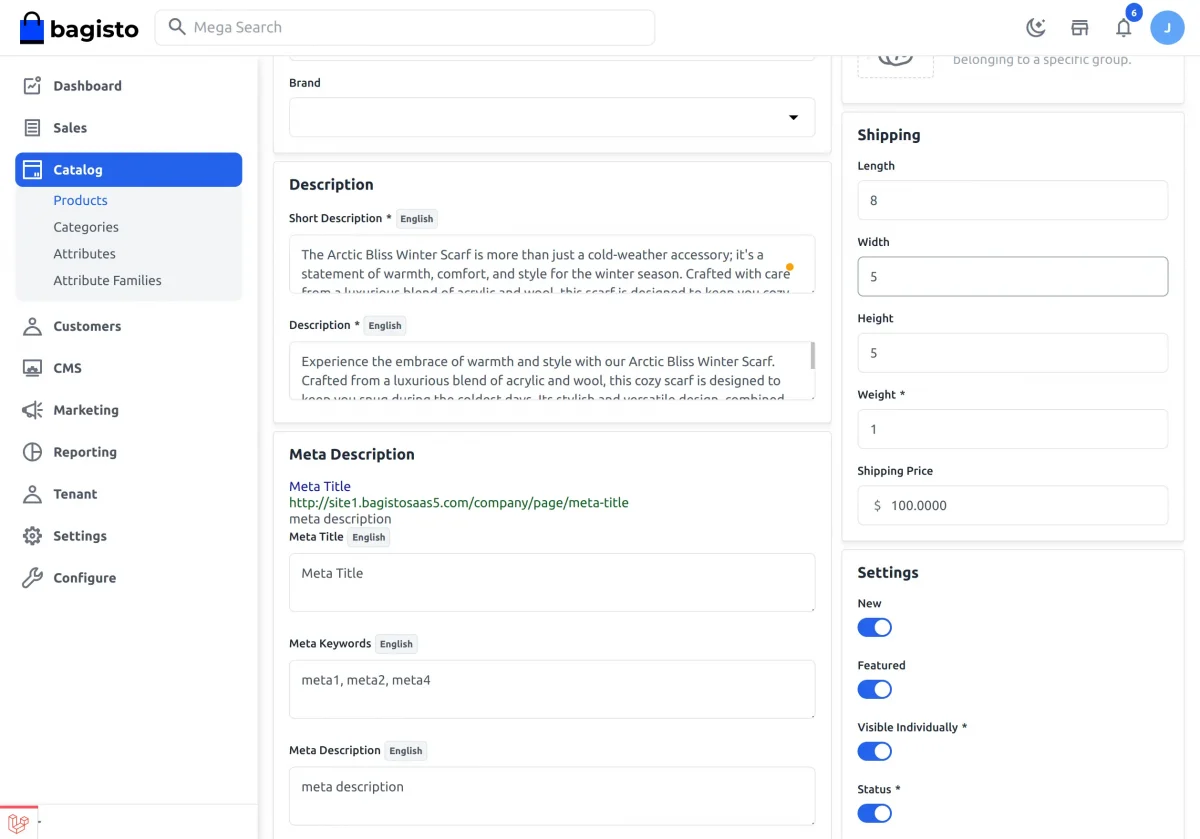Open Attribute Families menu item
Viewport: 1200px width, 839px height.
click(x=107, y=281)
